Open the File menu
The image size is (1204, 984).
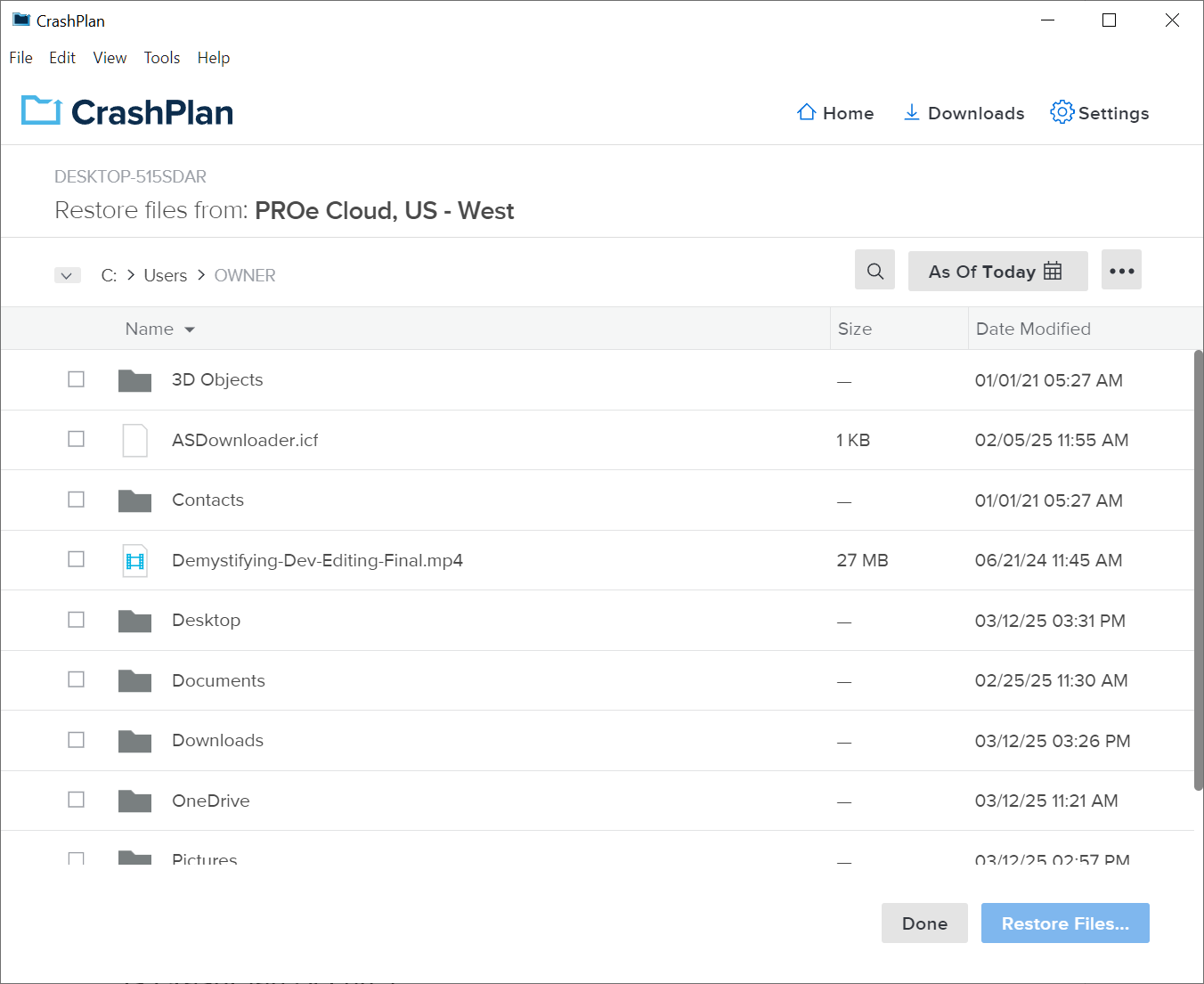tap(20, 58)
